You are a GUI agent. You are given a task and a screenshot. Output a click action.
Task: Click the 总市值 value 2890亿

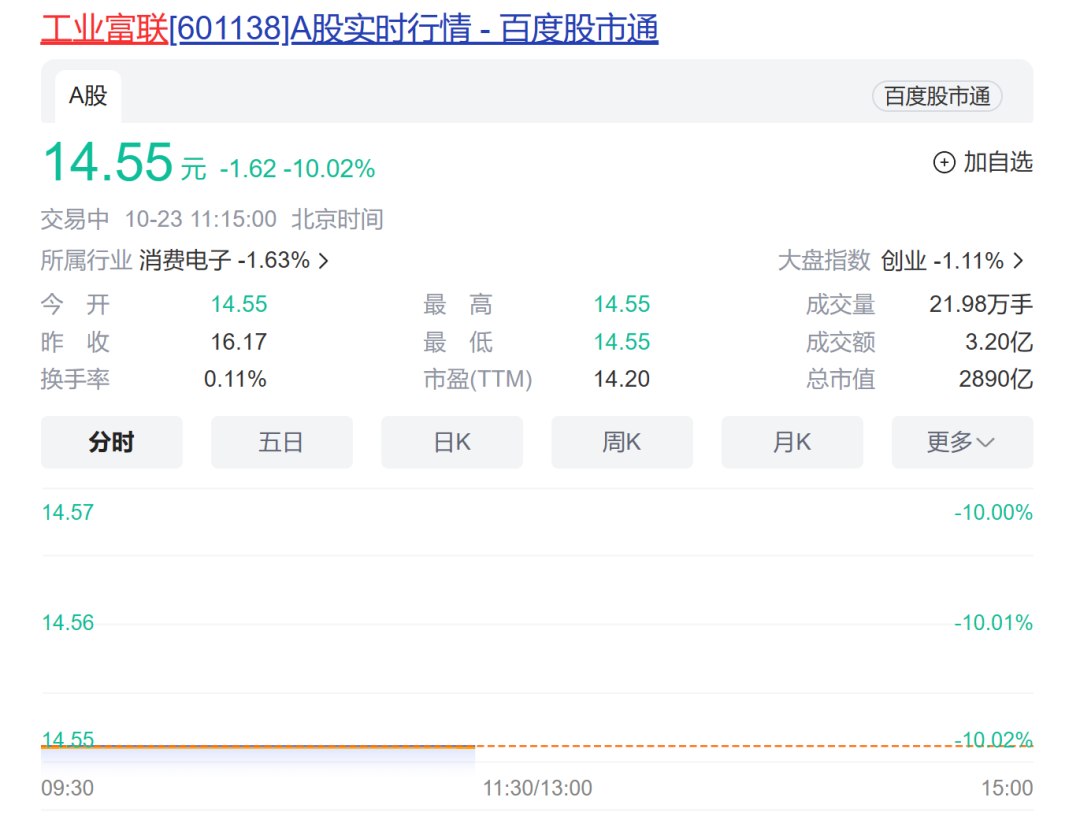point(996,379)
